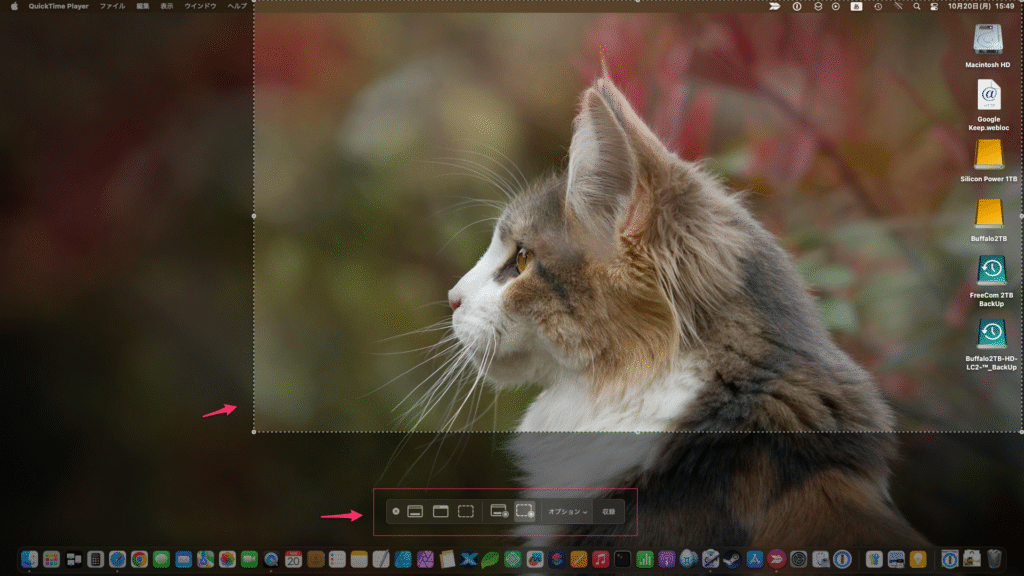
Task: Click the bottom-left selection corner handle
Action: (253, 432)
